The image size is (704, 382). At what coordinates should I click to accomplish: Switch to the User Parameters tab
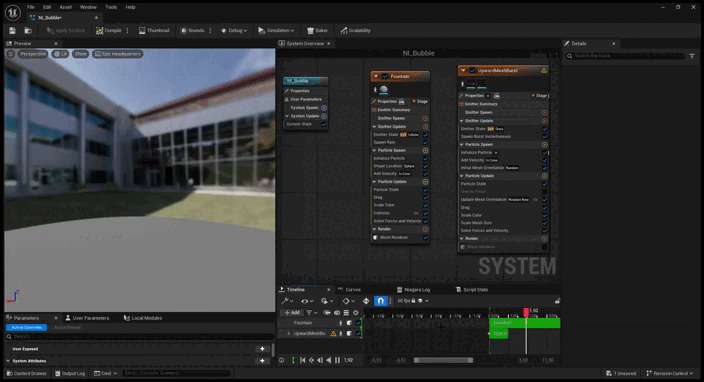87,318
